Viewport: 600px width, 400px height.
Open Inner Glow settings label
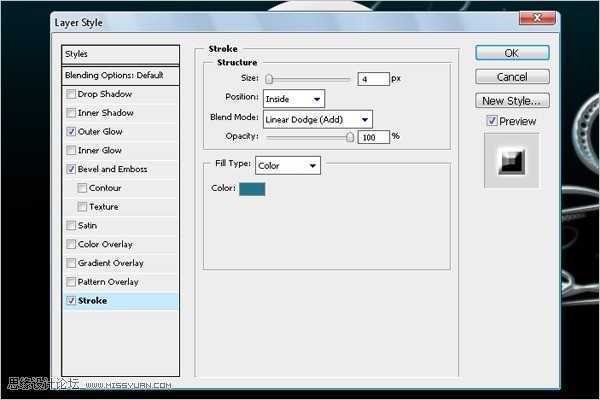click(99, 150)
